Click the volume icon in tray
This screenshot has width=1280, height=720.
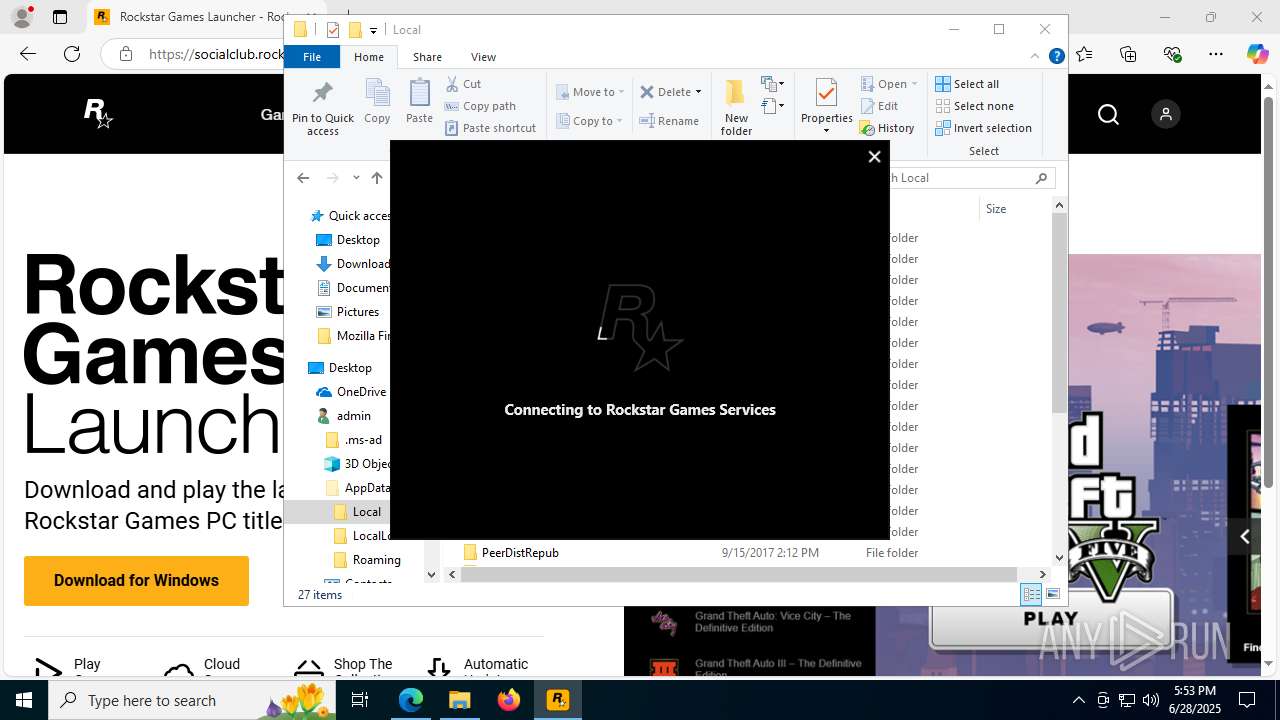point(1151,700)
